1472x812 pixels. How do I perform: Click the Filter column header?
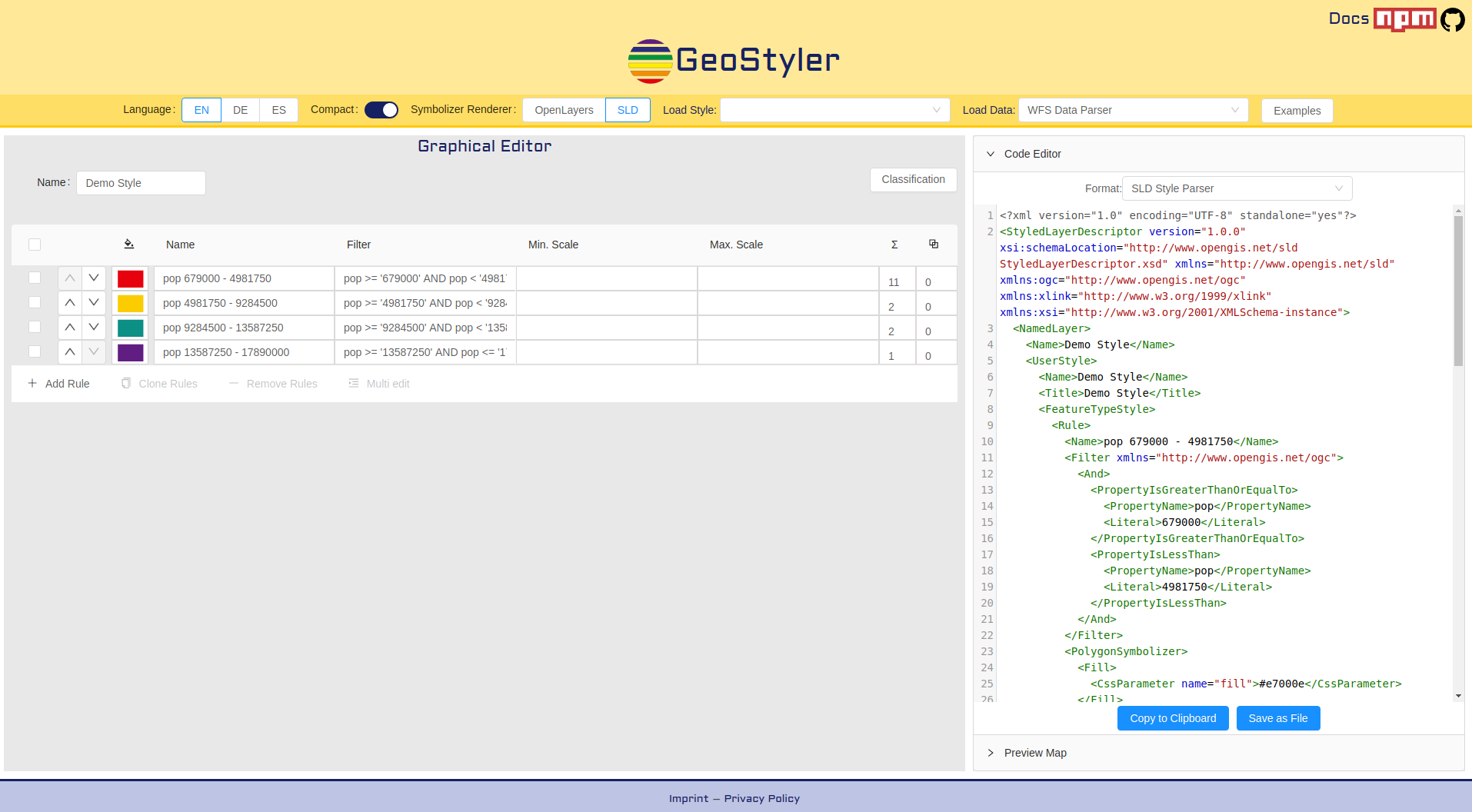coord(358,245)
